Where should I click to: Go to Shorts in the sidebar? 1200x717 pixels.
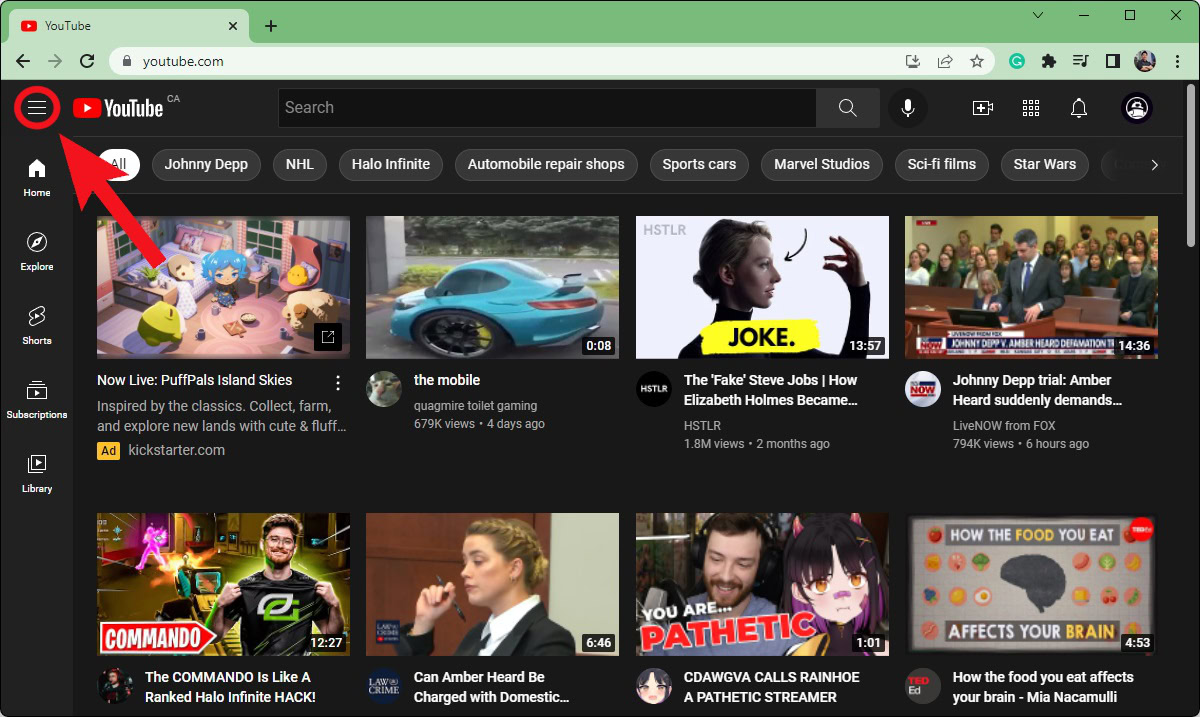[37, 325]
